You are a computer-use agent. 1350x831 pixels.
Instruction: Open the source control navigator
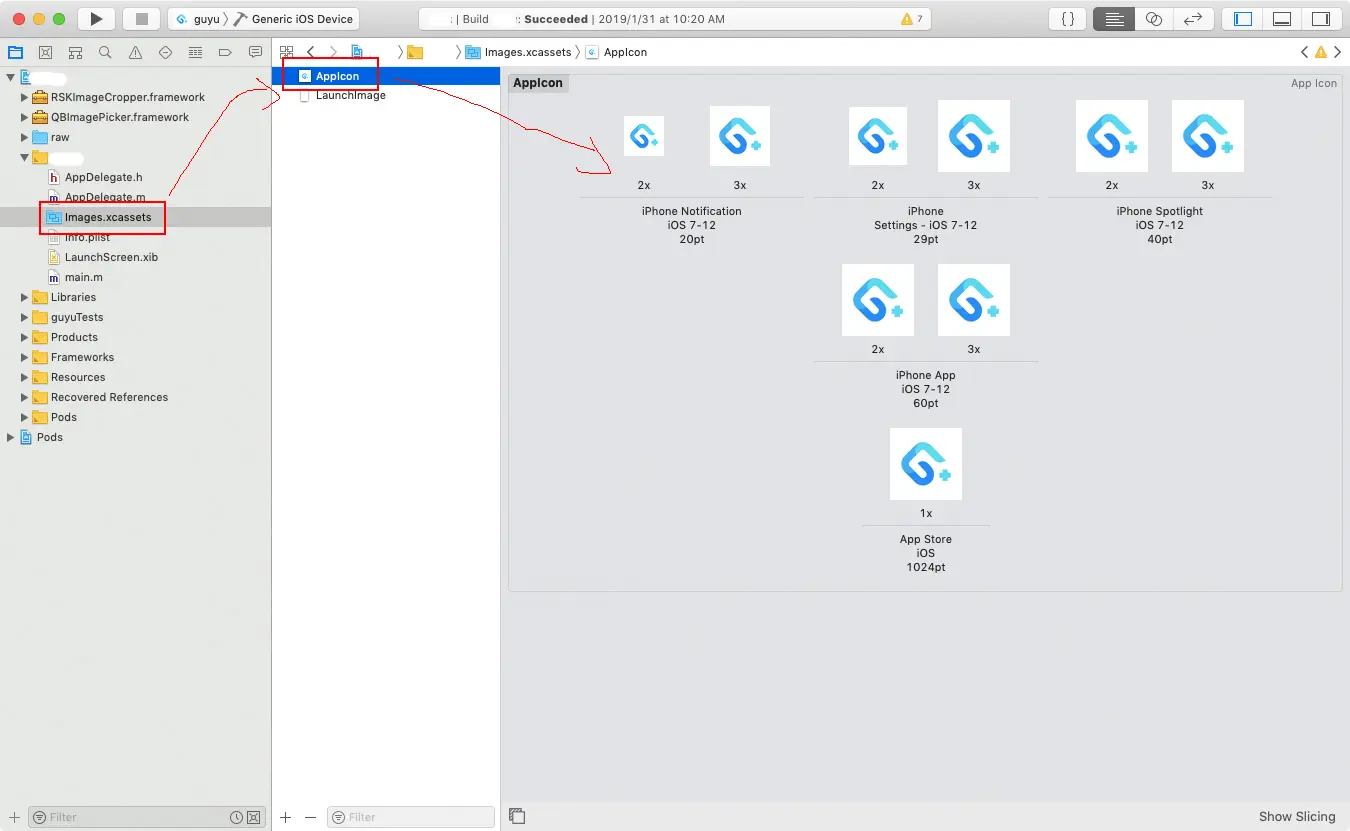(45, 52)
